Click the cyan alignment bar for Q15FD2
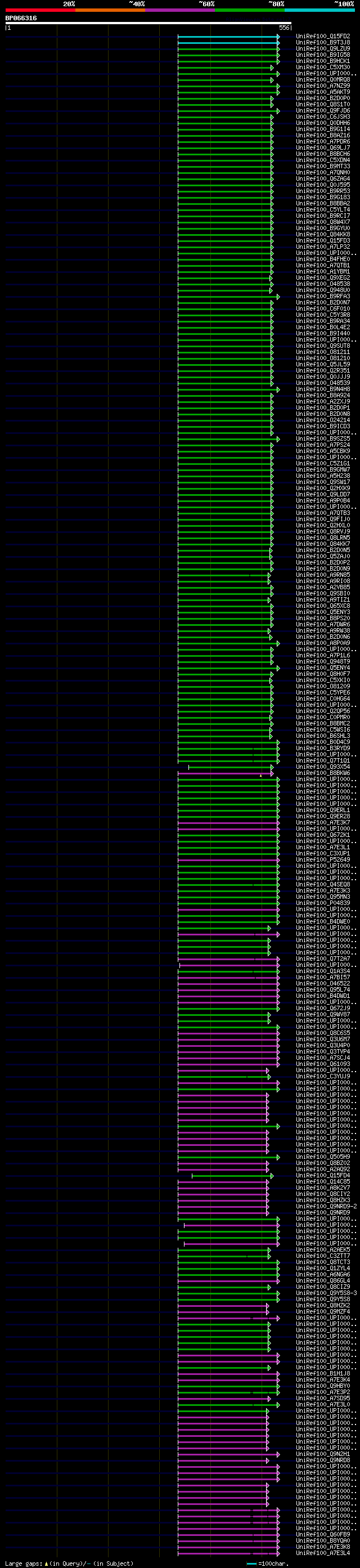Viewport: 360px width, 1568px height. pos(228,37)
